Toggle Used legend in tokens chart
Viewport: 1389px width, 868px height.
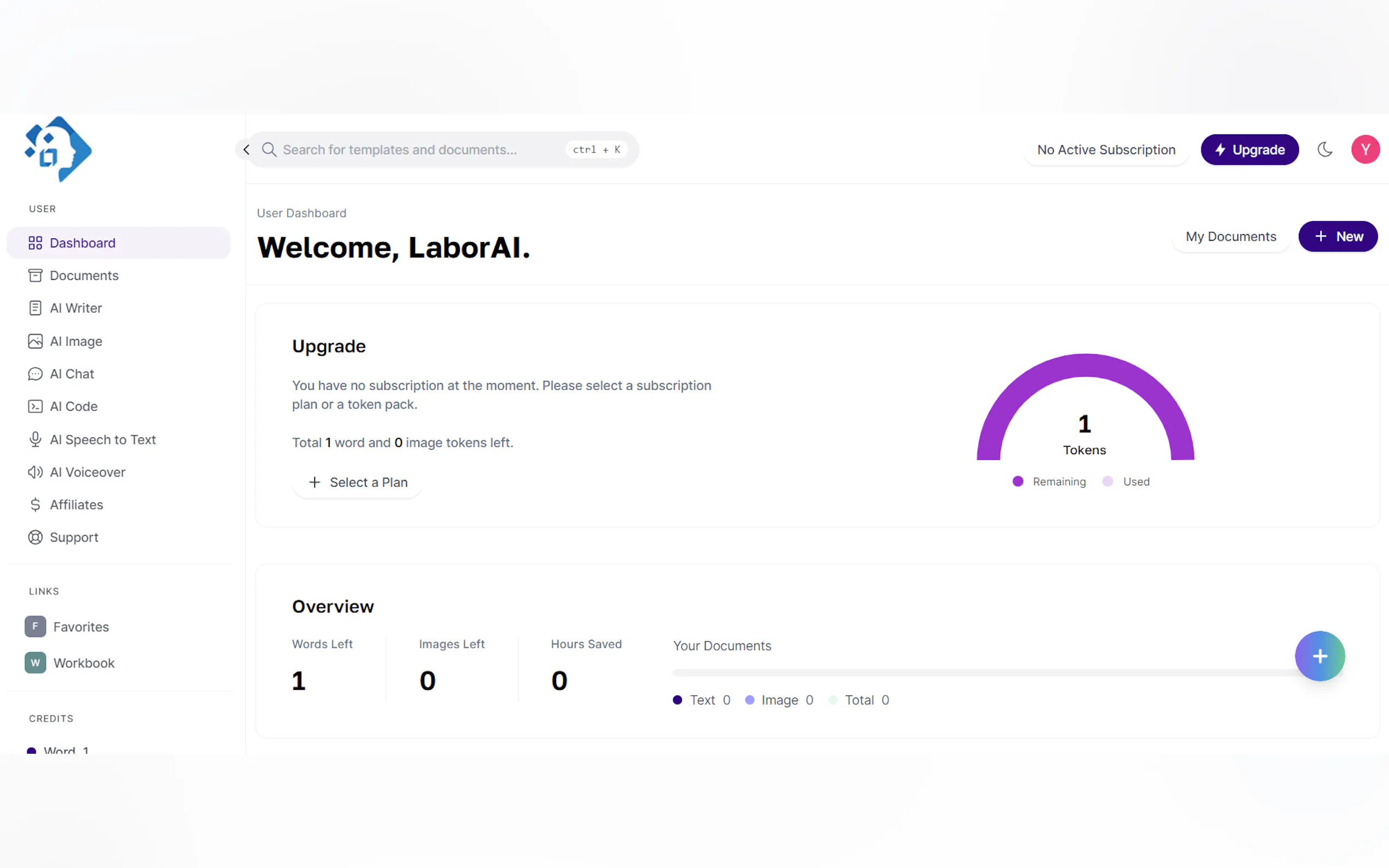1125,482
